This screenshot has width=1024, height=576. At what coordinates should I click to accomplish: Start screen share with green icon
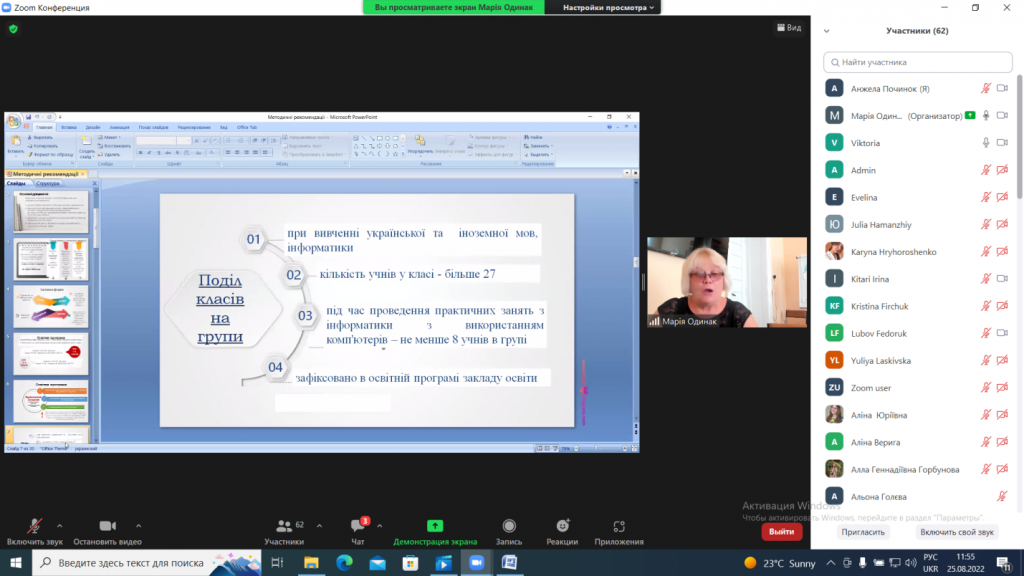[x=435, y=526]
